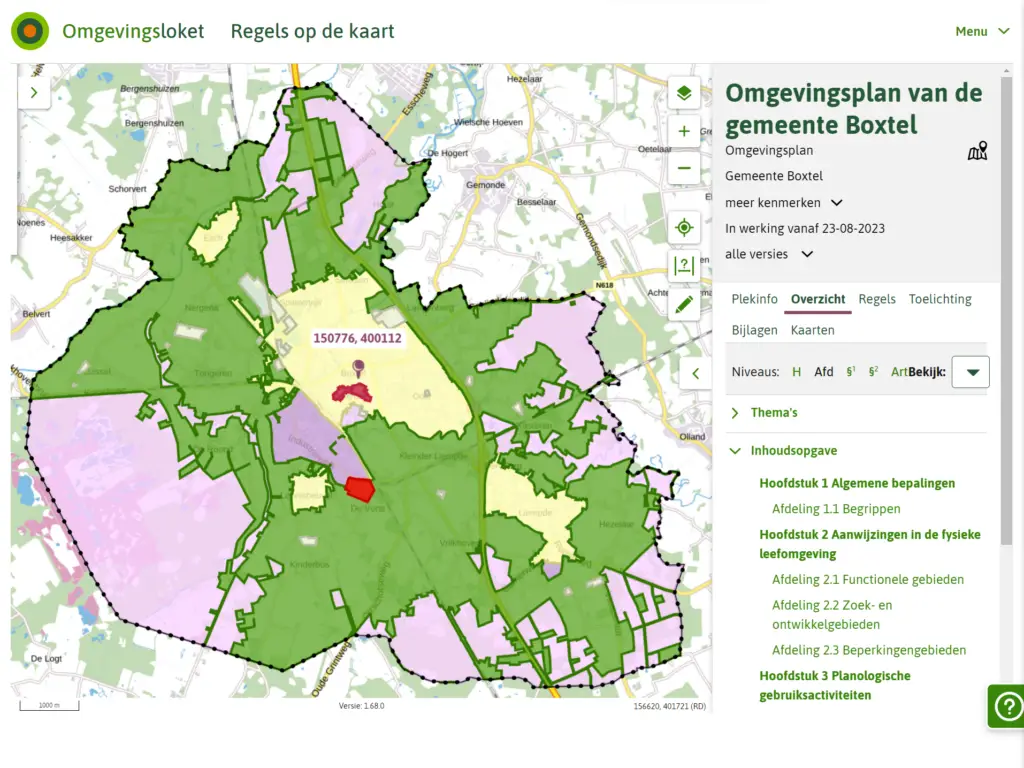Open the map layers panel
This screenshot has width=1024, height=768.
684,93
